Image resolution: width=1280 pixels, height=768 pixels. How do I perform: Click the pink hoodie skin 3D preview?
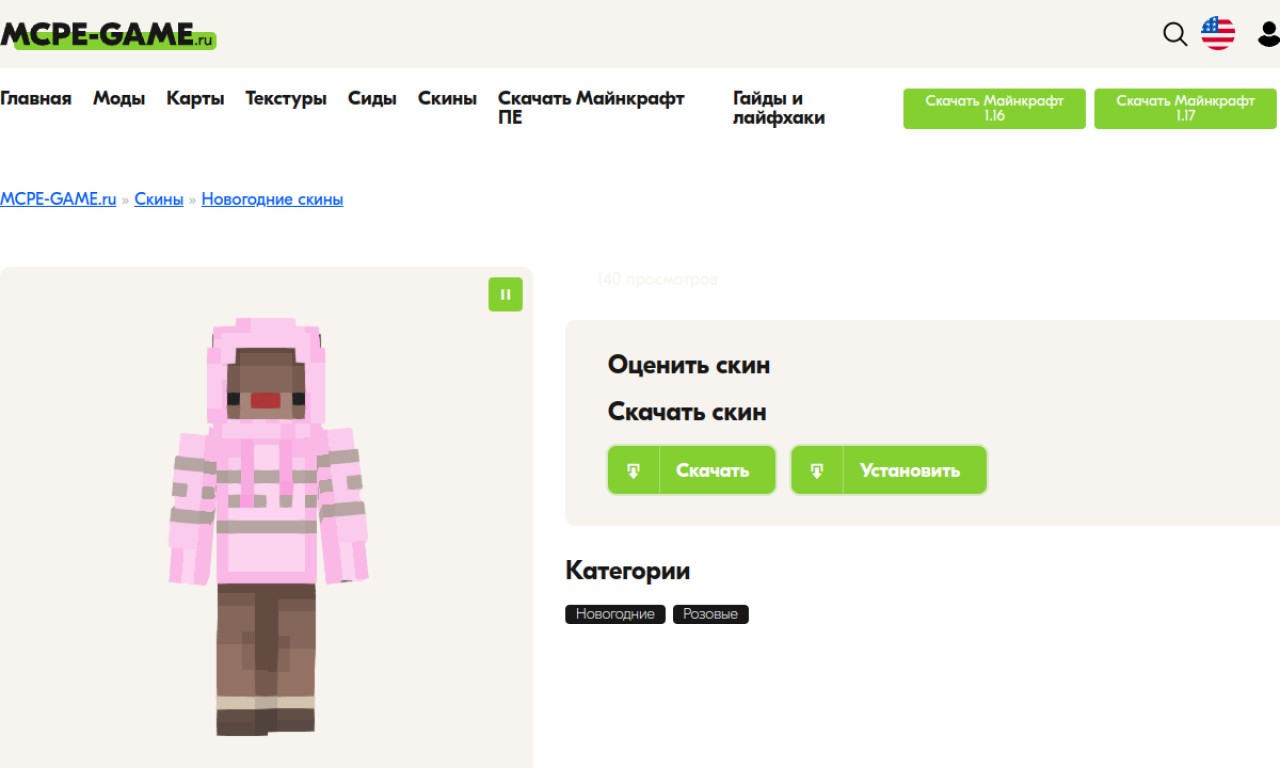tap(267, 527)
